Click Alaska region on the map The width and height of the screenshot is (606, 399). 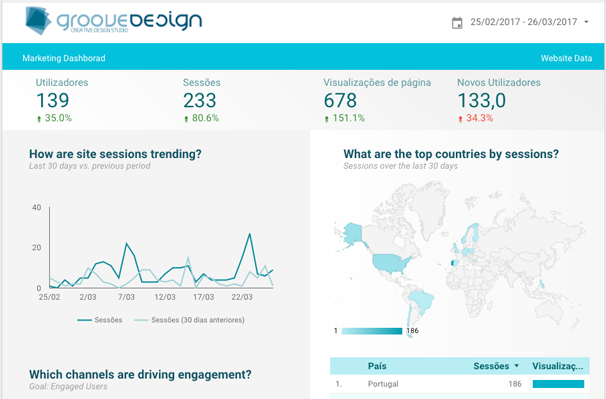point(352,233)
